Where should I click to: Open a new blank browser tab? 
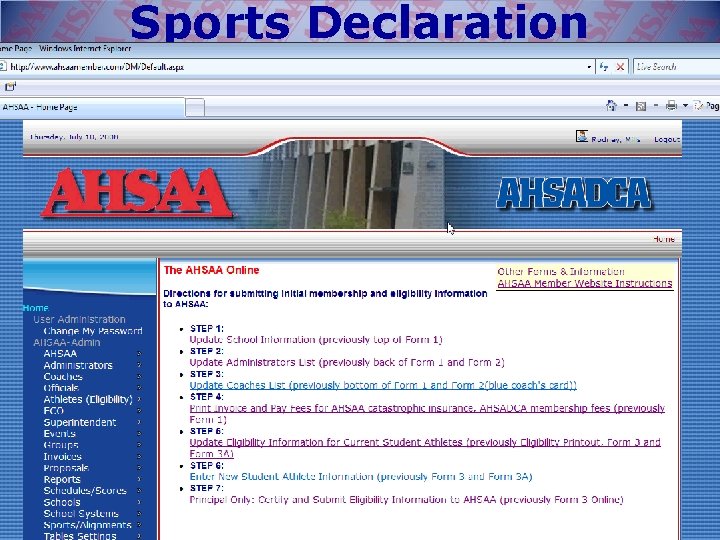(195, 108)
